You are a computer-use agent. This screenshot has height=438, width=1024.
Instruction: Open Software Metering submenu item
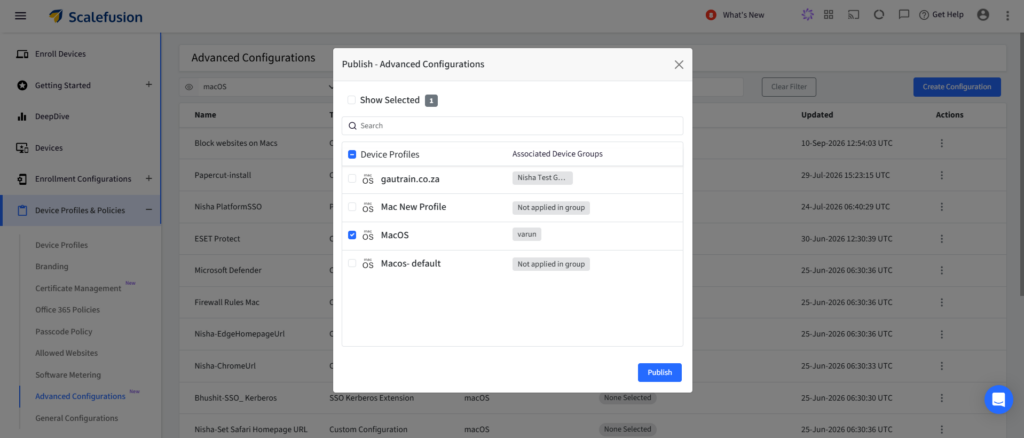coord(68,375)
